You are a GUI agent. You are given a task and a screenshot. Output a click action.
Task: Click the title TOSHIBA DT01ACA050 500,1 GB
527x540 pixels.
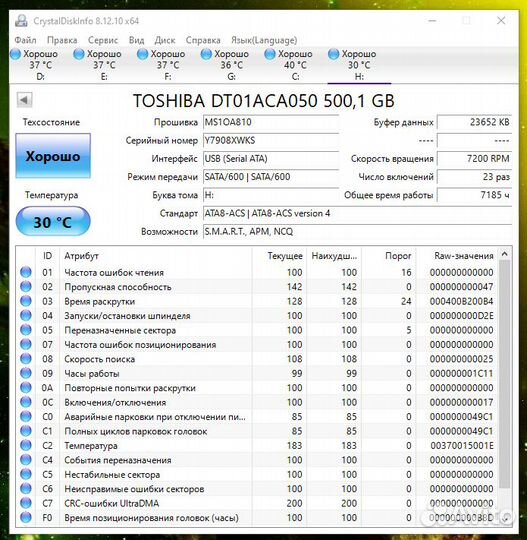[x=264, y=101]
